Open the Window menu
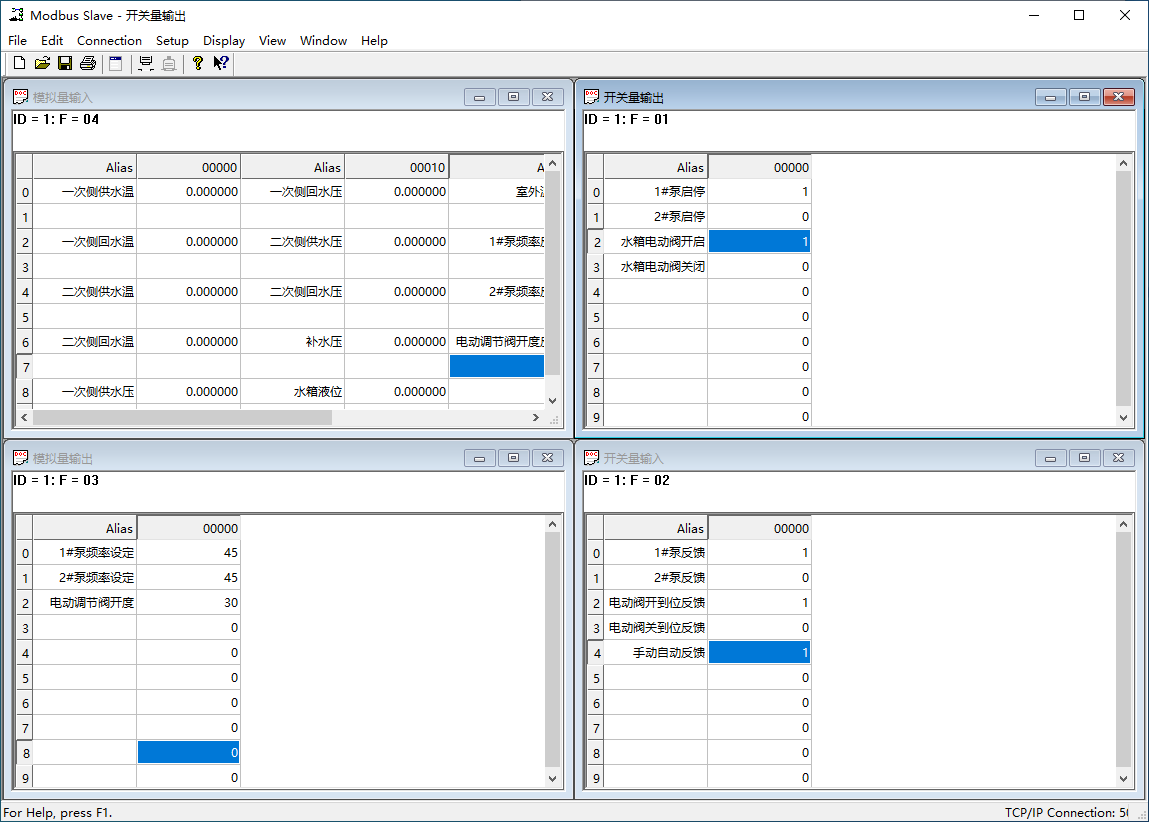The width and height of the screenshot is (1149, 822). (323, 40)
